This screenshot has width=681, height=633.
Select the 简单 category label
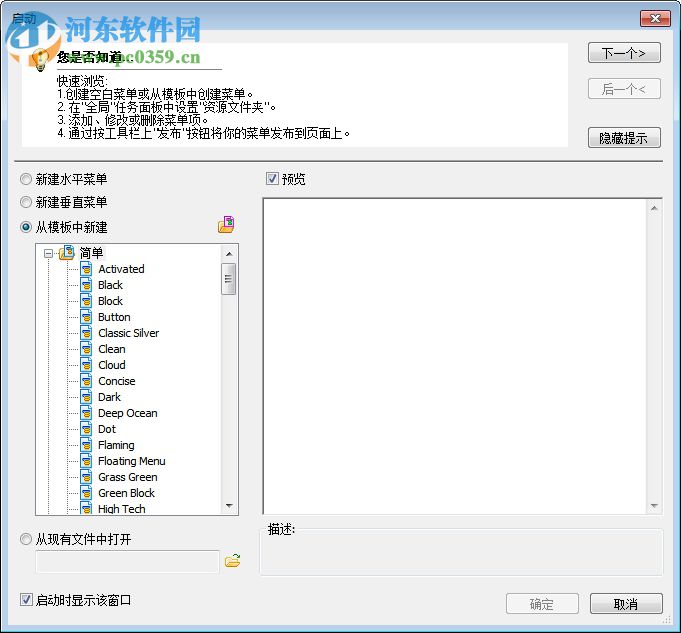(x=91, y=253)
